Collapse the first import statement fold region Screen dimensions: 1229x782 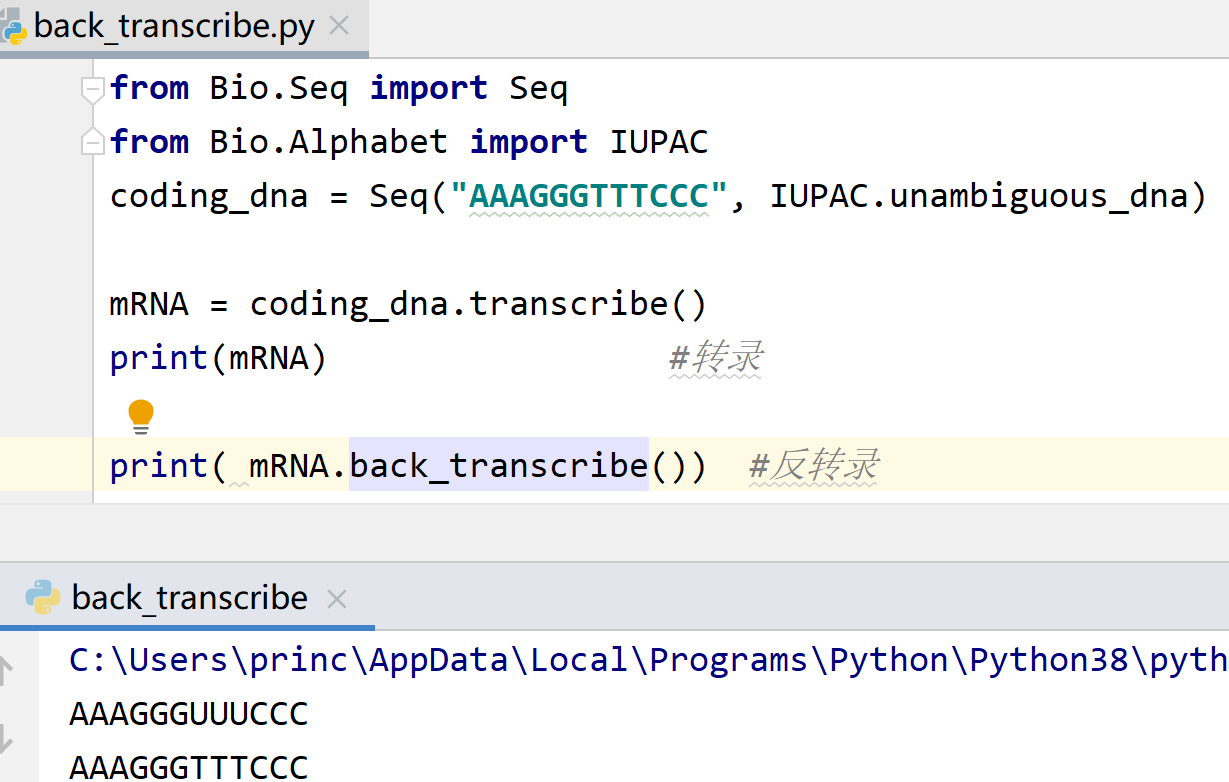[91, 88]
